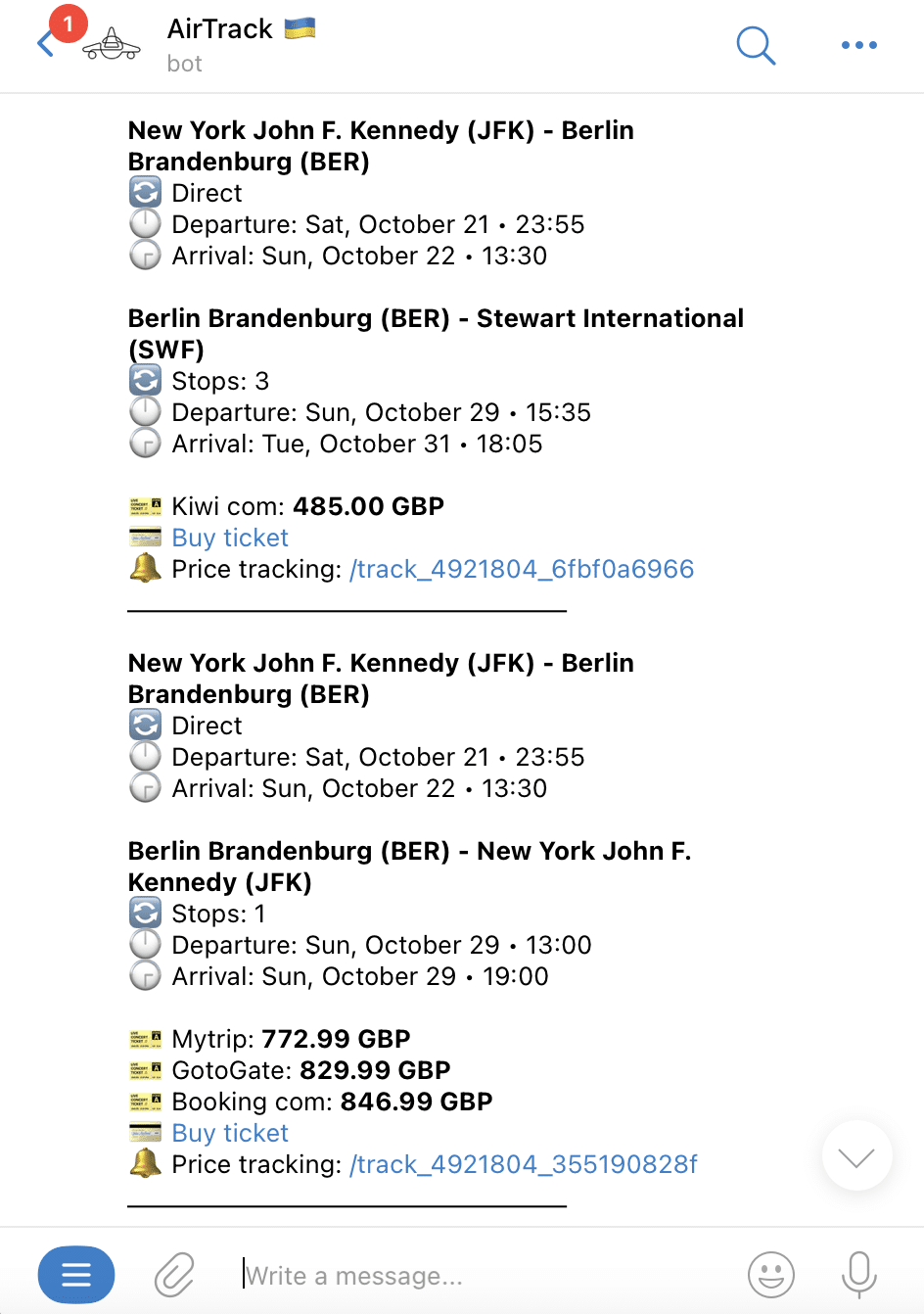The width and height of the screenshot is (924, 1314).
Task: Click the bell icon beside the first Price tracking
Action: pyautogui.click(x=145, y=568)
